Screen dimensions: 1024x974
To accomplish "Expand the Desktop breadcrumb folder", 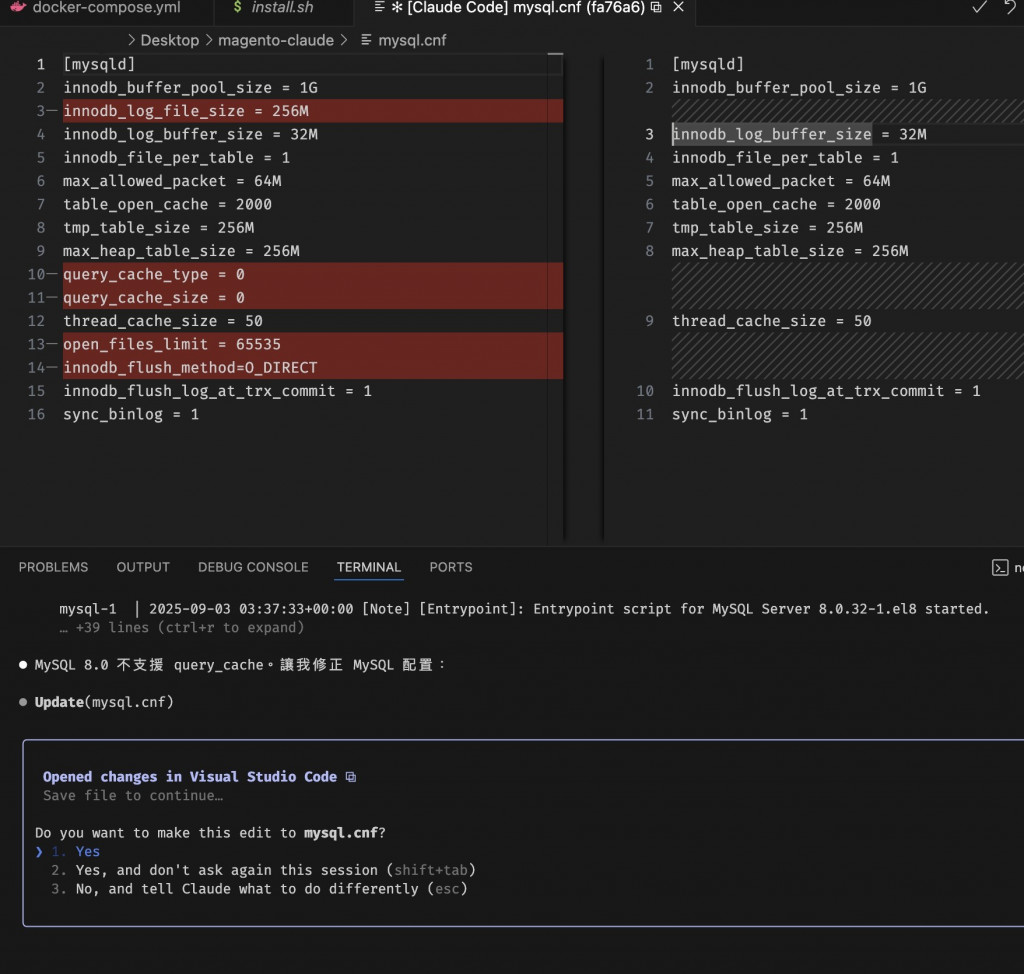I will click(169, 40).
